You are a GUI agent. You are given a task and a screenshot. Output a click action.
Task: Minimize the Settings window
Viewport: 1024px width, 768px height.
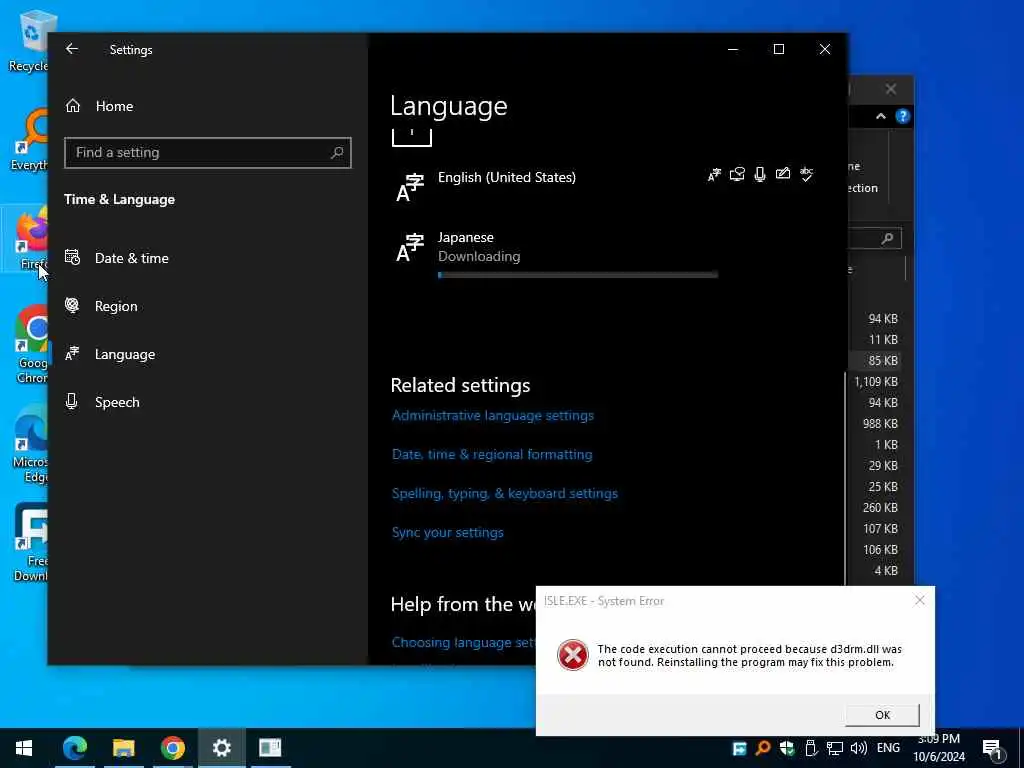coord(733,49)
